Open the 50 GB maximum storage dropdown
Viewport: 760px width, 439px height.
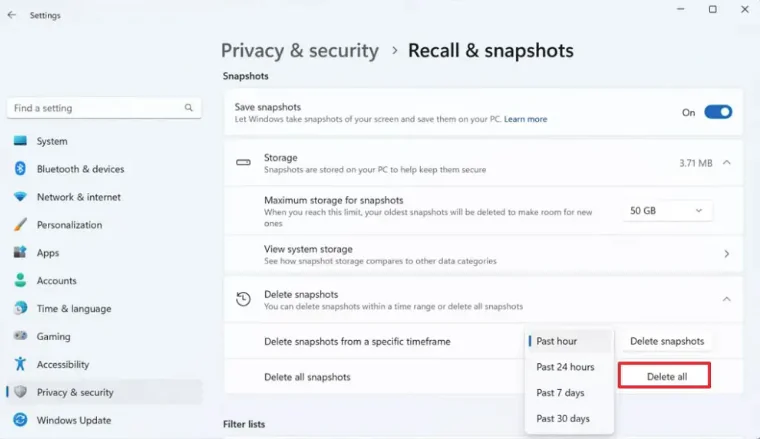[668, 211]
